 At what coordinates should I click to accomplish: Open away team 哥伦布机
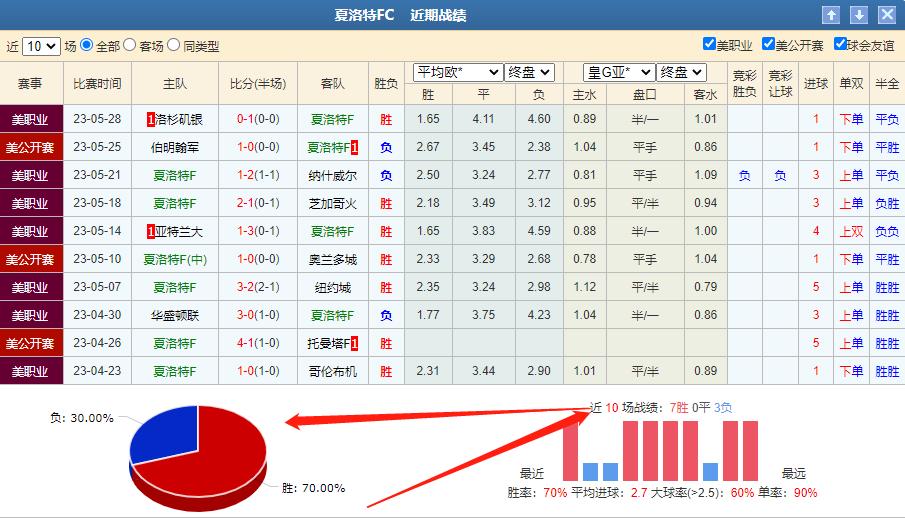tap(332, 371)
